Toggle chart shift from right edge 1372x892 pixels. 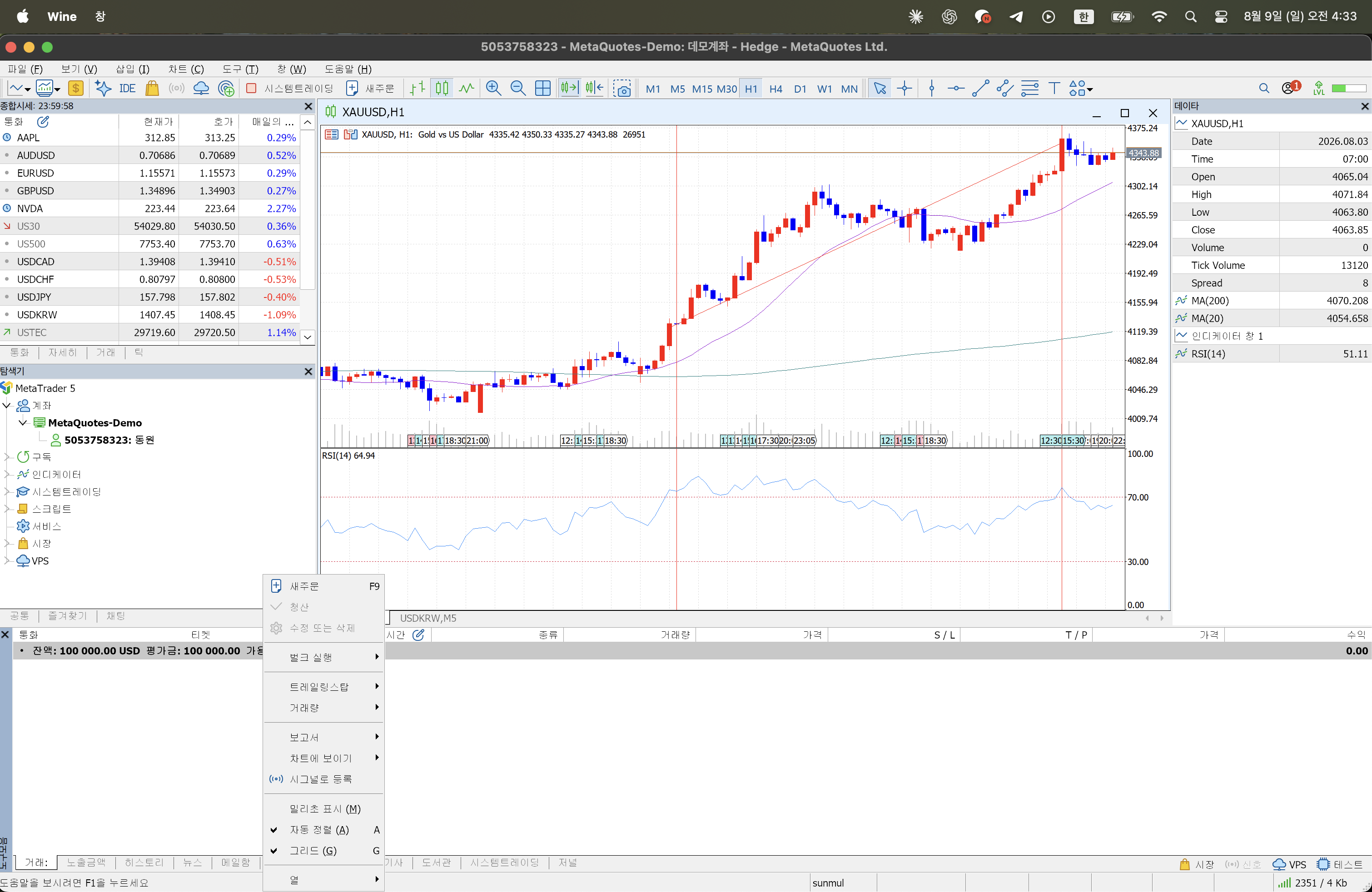(594, 88)
